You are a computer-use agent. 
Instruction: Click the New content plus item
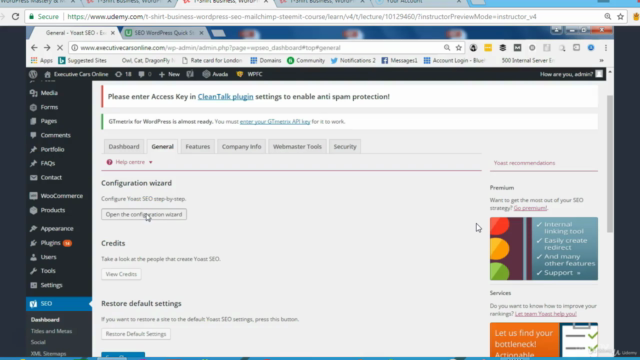click(x=169, y=74)
